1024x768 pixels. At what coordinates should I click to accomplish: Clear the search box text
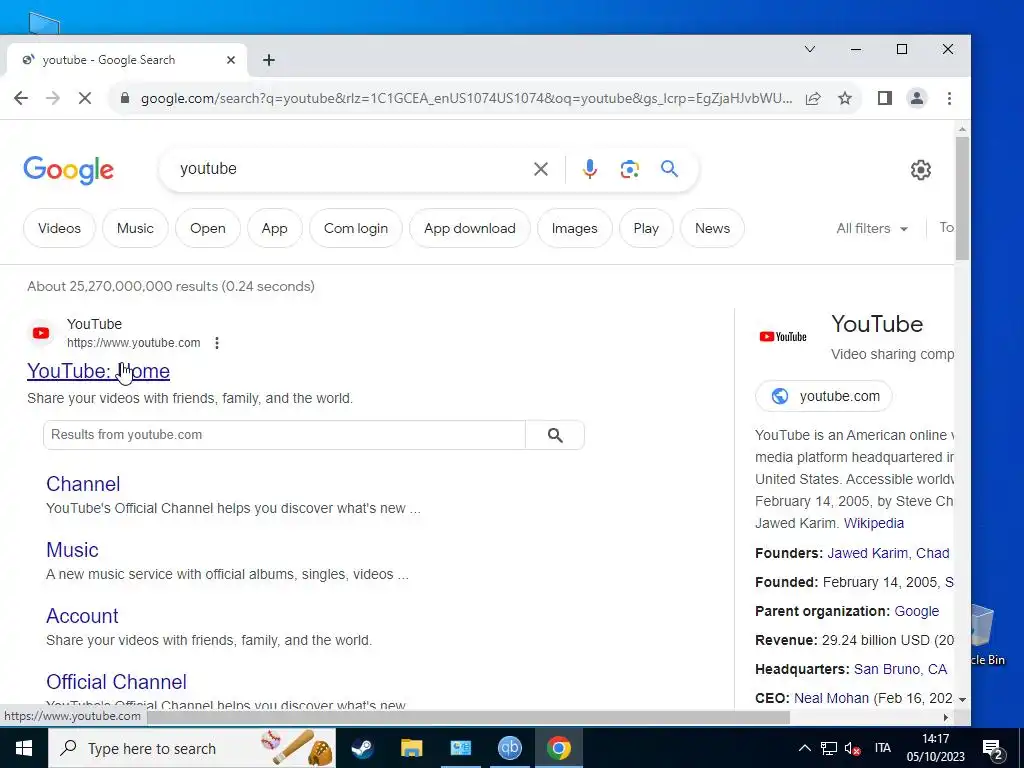(541, 169)
